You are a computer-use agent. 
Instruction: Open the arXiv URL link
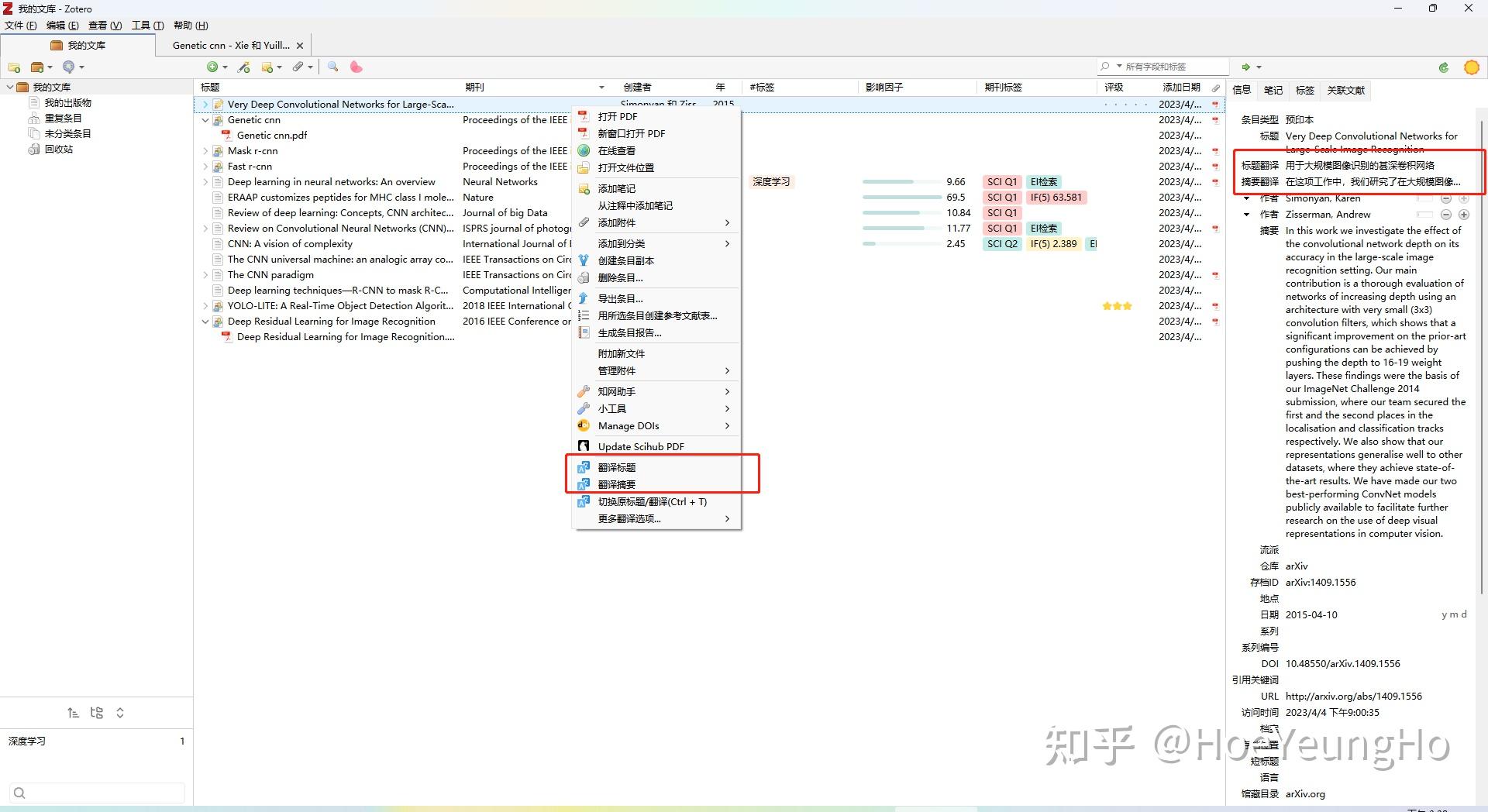pyautogui.click(x=1353, y=696)
